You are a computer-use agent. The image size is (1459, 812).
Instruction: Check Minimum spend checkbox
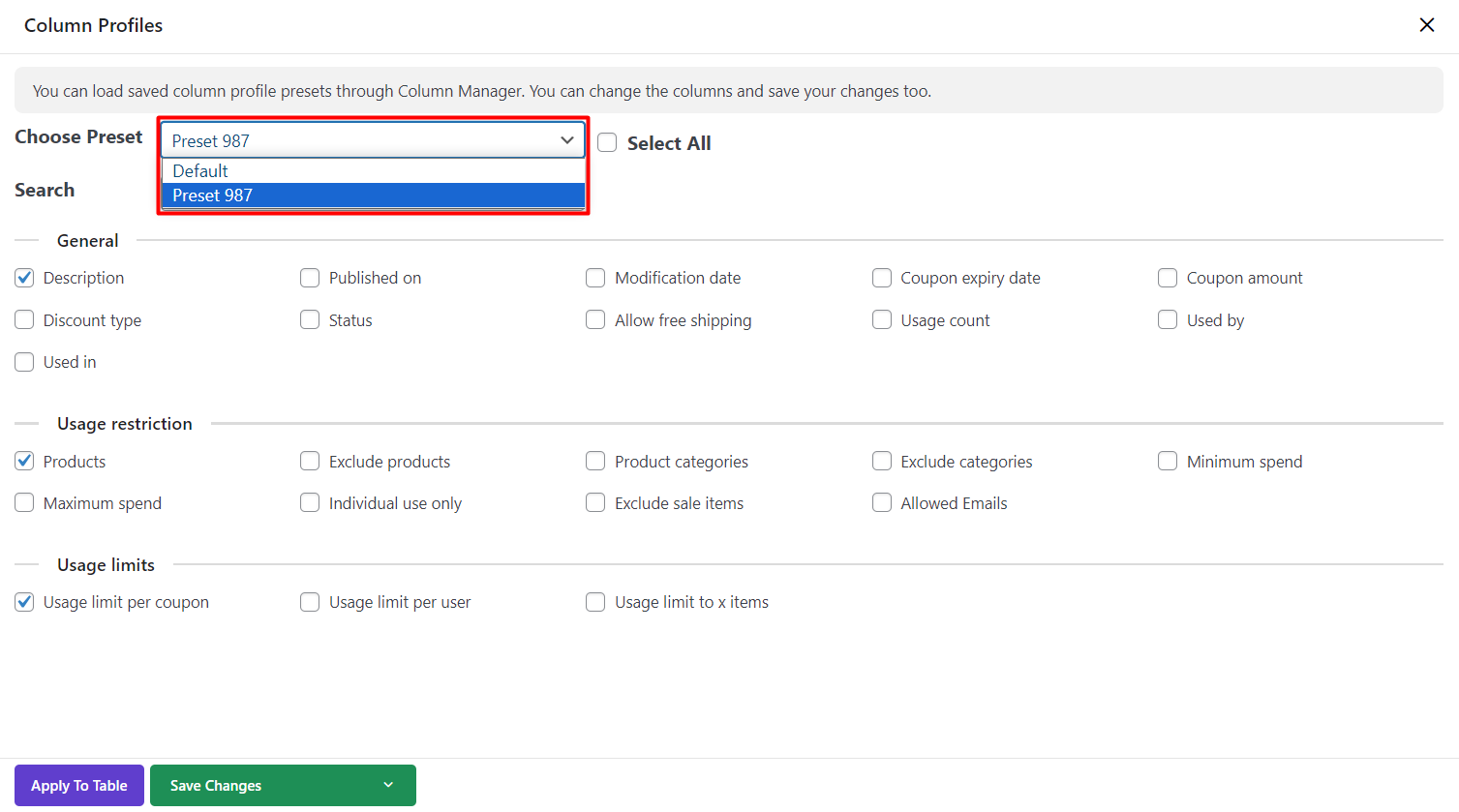(x=1168, y=462)
